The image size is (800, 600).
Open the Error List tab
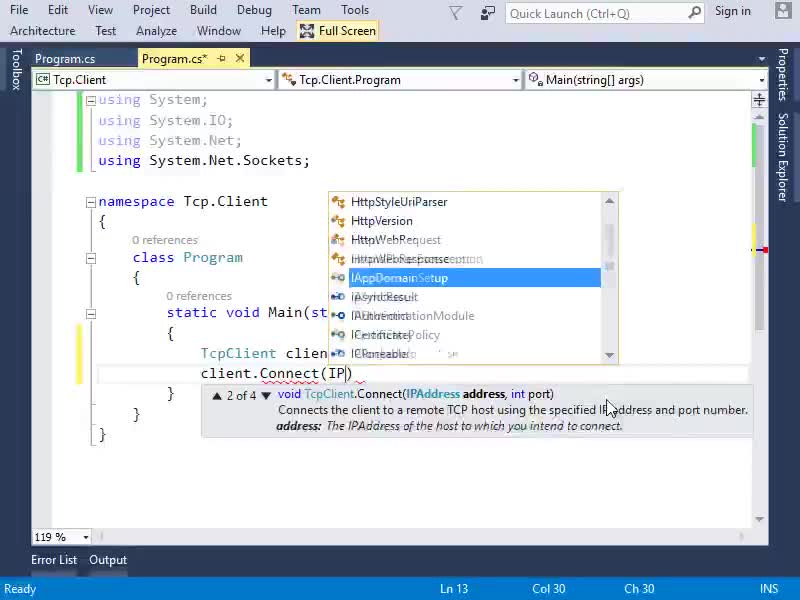click(54, 560)
